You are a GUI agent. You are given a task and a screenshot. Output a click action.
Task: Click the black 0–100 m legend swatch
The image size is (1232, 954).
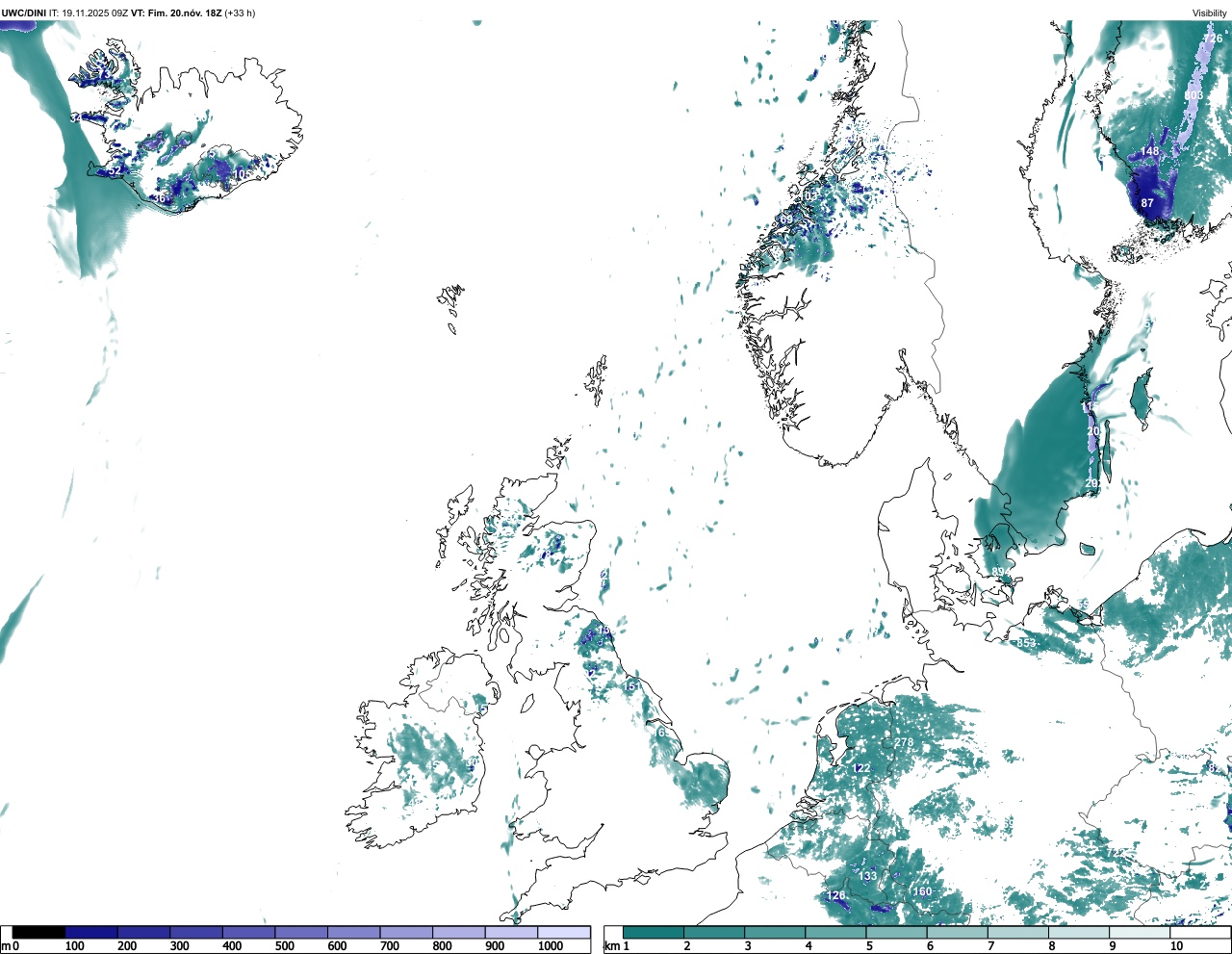click(38, 932)
